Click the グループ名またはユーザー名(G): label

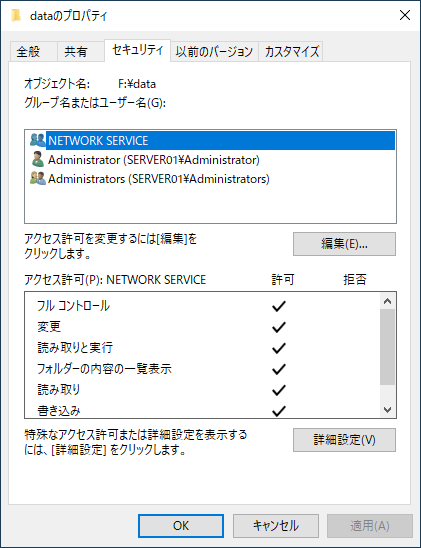[95, 103]
